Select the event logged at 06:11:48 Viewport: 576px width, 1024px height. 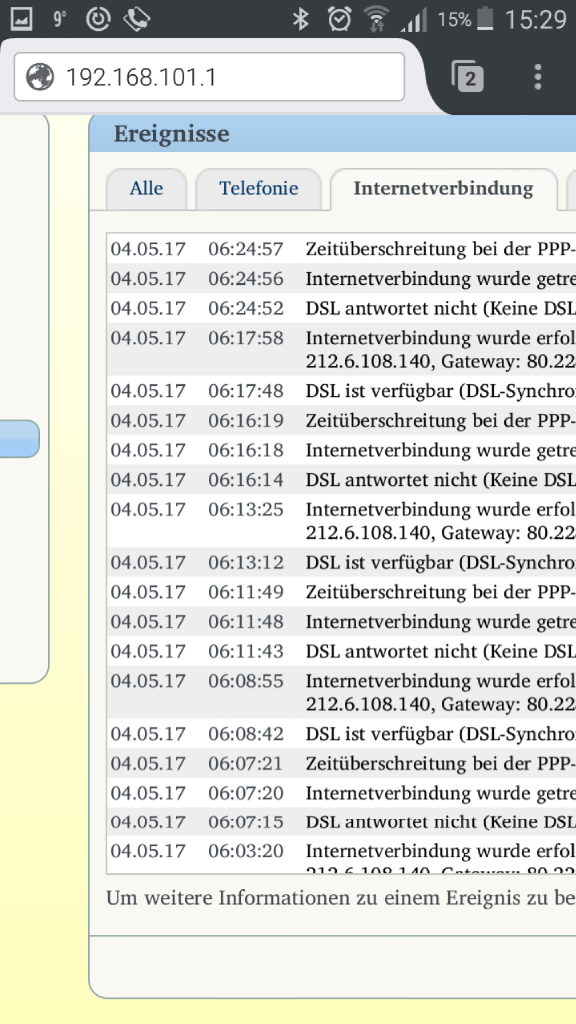(x=342, y=622)
